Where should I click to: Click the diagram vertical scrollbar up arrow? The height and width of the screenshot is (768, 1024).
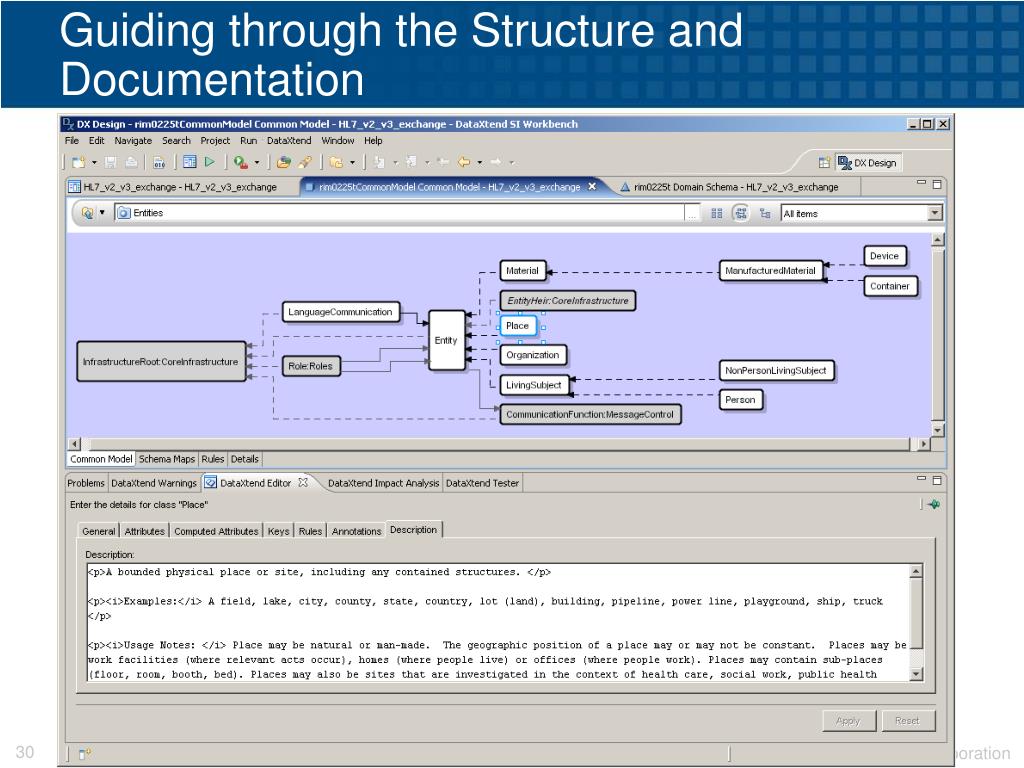coord(937,240)
